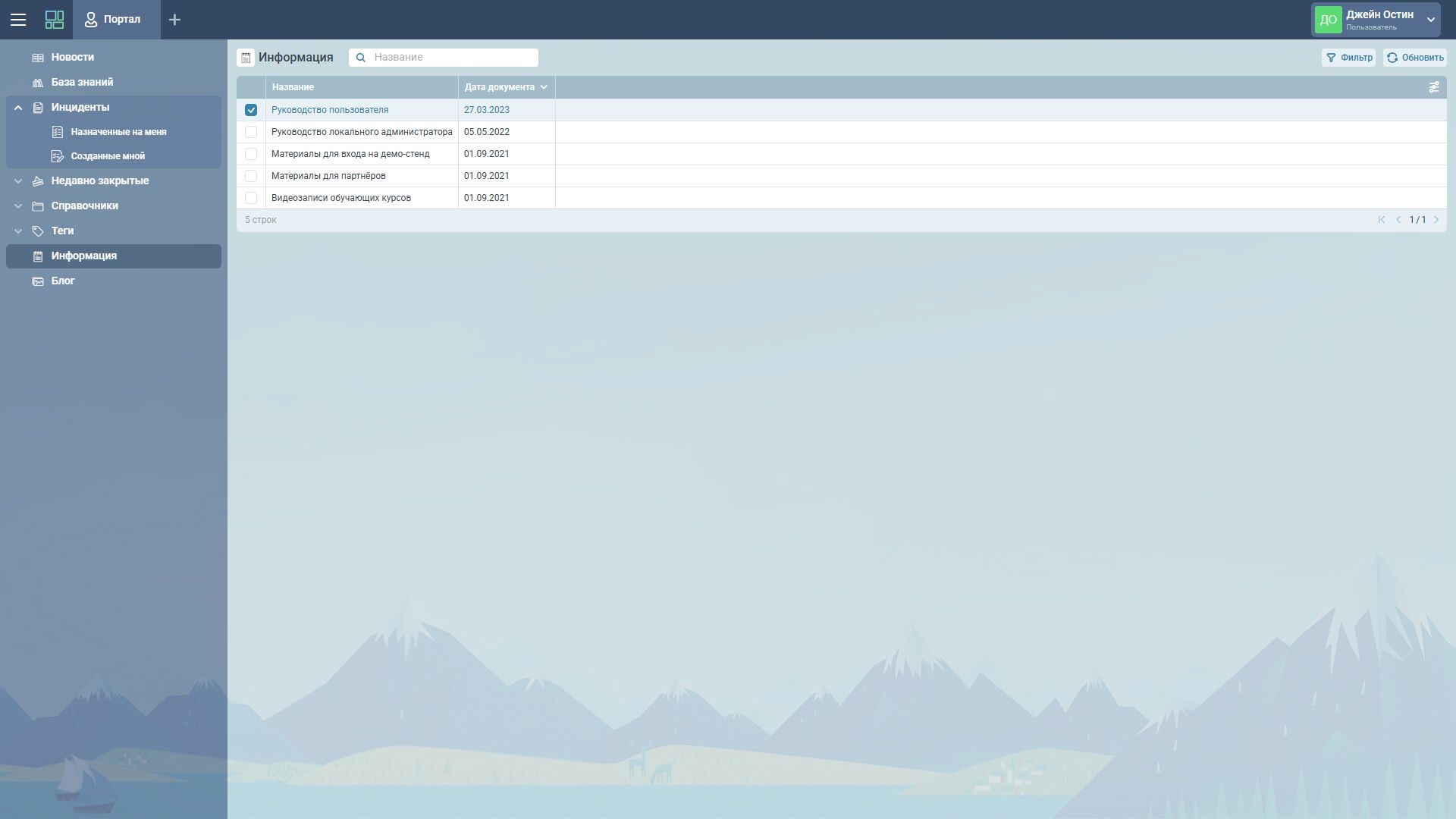Open Назначенные на меня menu item
The height and width of the screenshot is (819, 1456).
click(x=118, y=132)
